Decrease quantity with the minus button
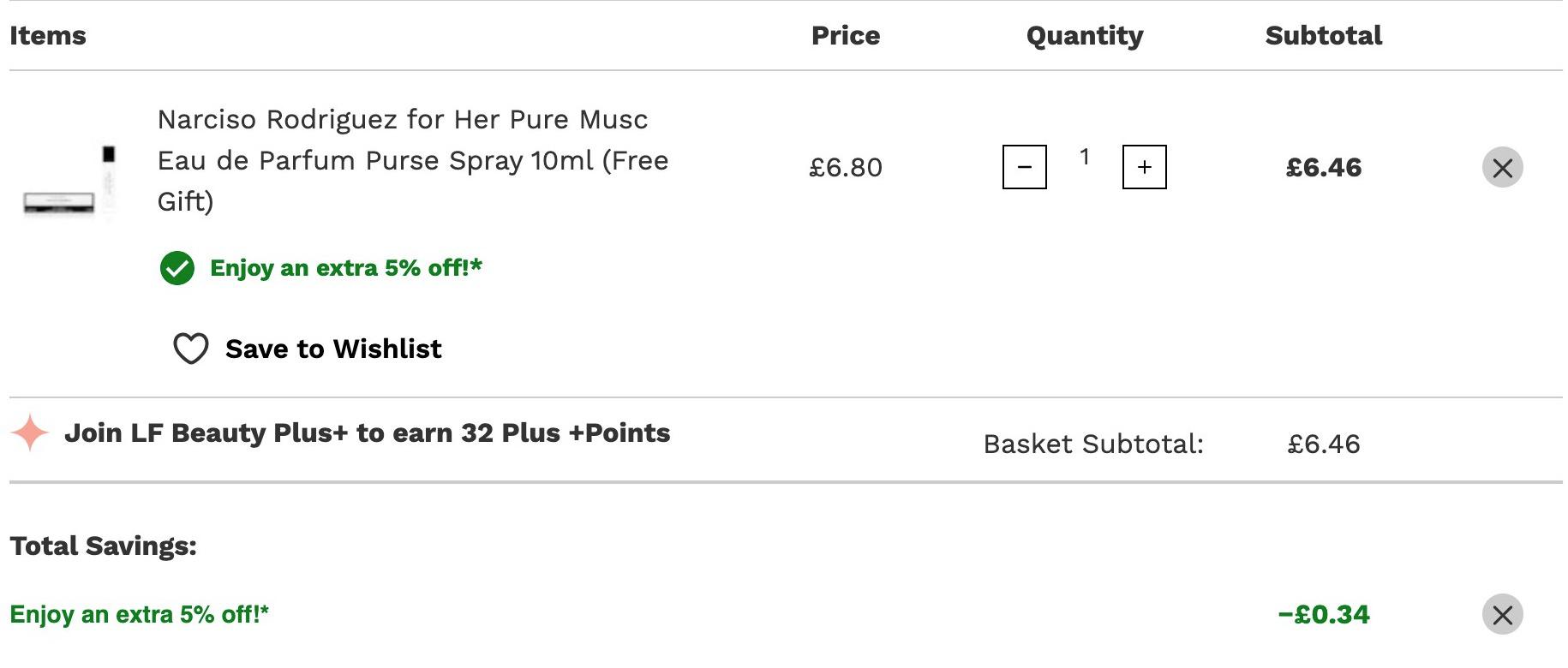The width and height of the screenshot is (1568, 668). [x=1024, y=167]
